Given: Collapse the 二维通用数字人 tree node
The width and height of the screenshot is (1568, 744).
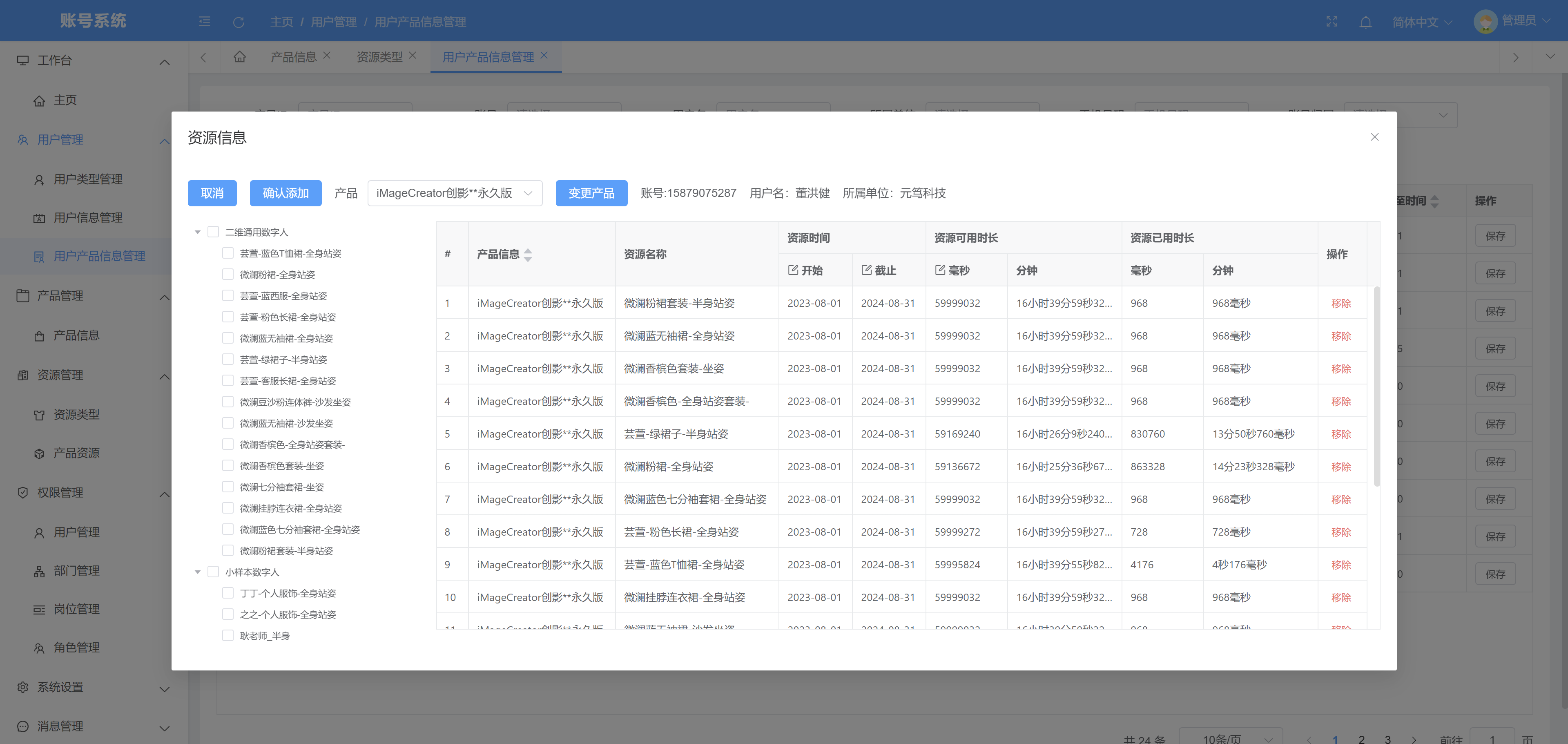Looking at the screenshot, I should pyautogui.click(x=197, y=232).
